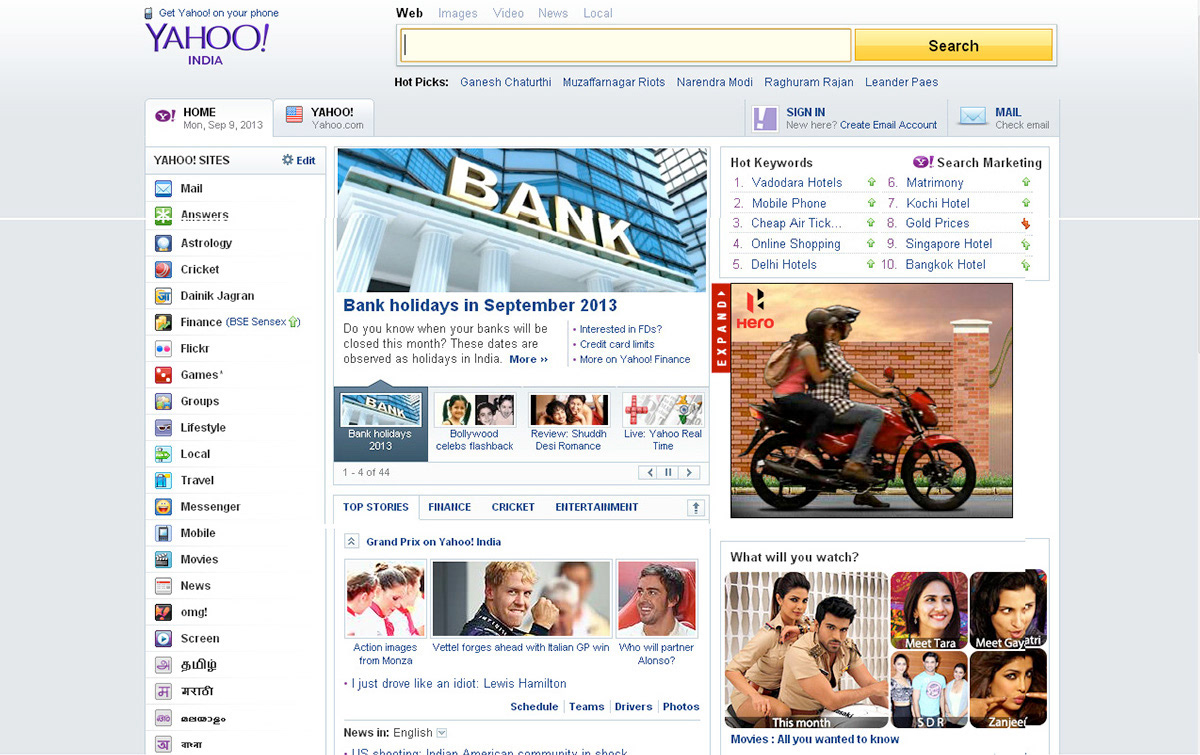Select the Local signpost icon
The image size is (1200, 755).
tap(163, 454)
